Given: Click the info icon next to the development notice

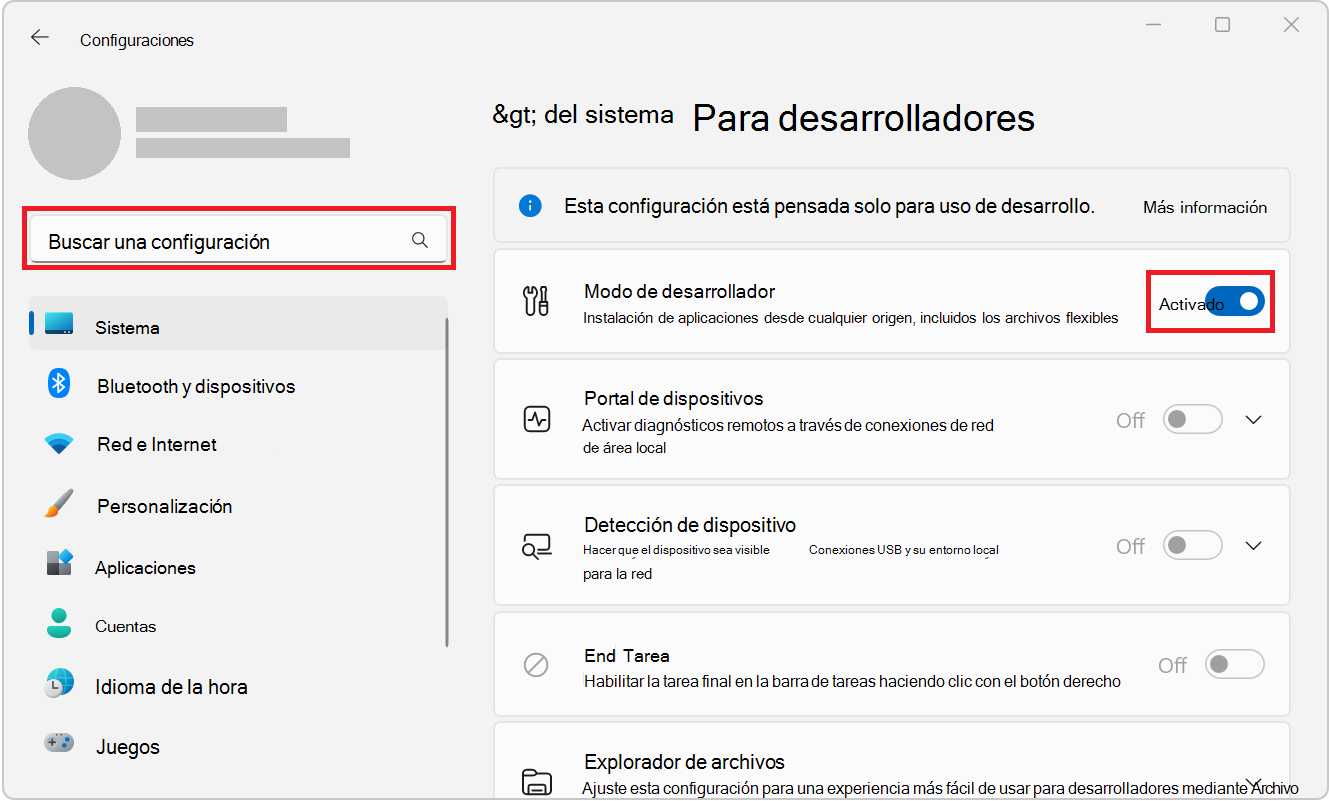Looking at the screenshot, I should pyautogui.click(x=531, y=206).
